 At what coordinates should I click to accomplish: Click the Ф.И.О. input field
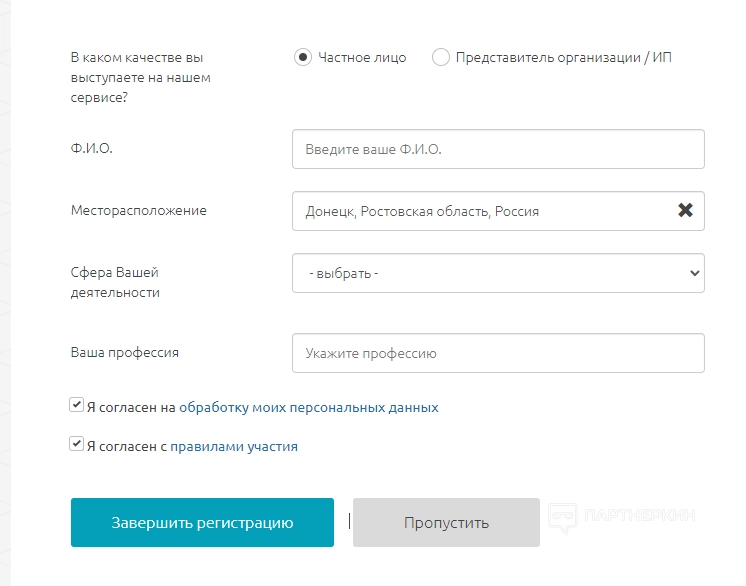coord(498,149)
